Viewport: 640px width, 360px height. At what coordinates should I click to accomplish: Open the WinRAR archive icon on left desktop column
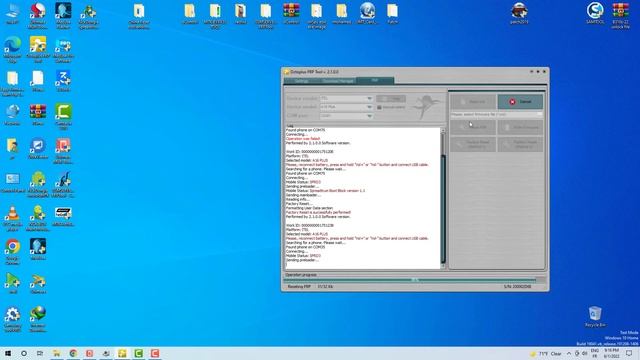[x=38, y=115]
